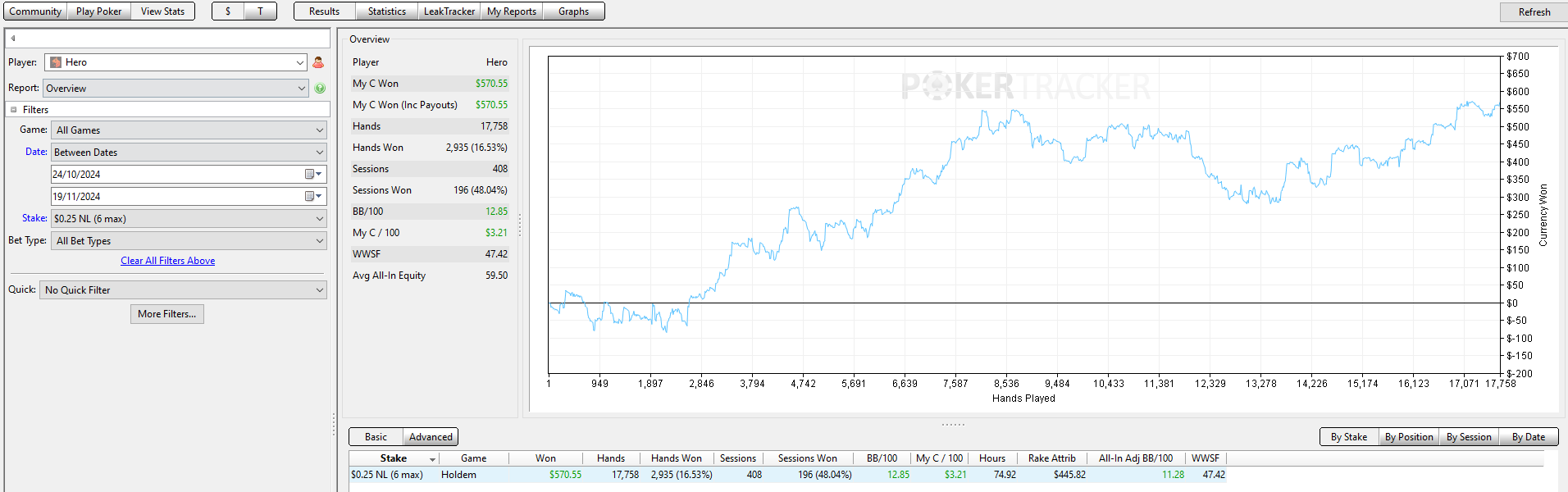Sort by the Won column header
The image size is (1568, 492).
(545, 458)
